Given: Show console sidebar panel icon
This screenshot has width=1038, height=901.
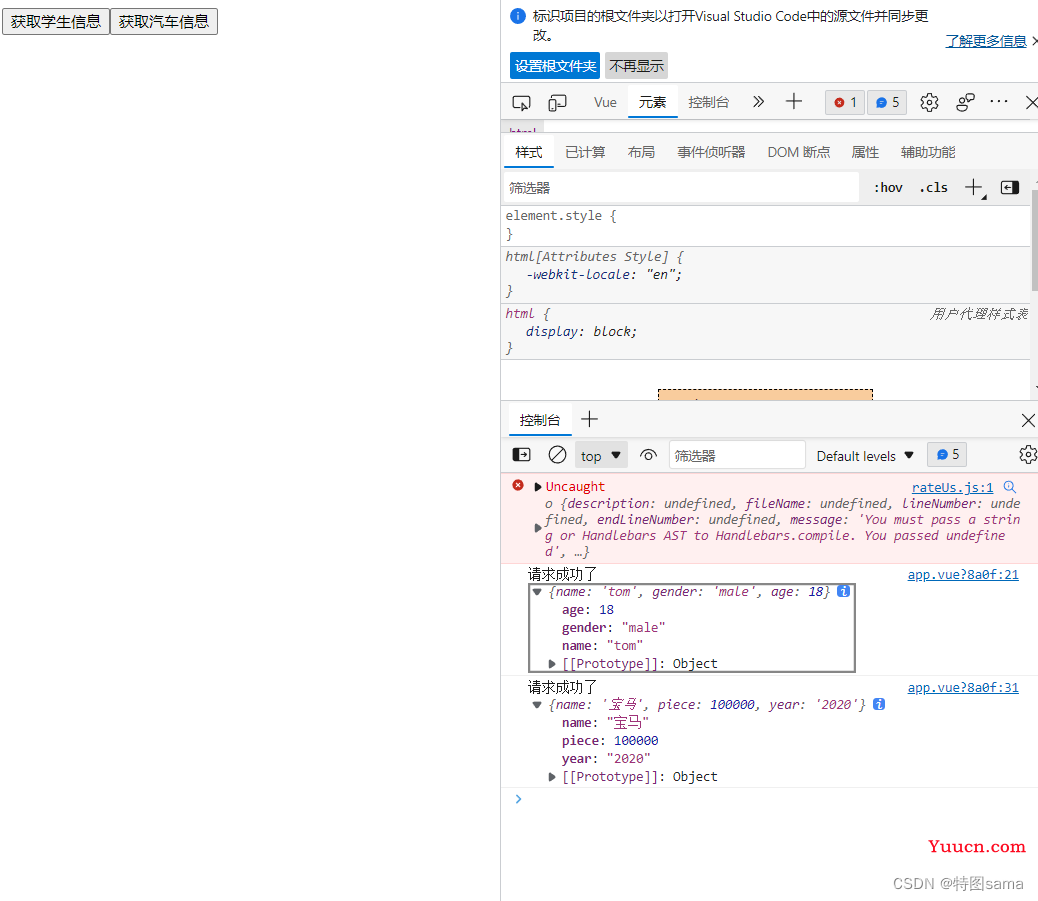Looking at the screenshot, I should coord(522,455).
